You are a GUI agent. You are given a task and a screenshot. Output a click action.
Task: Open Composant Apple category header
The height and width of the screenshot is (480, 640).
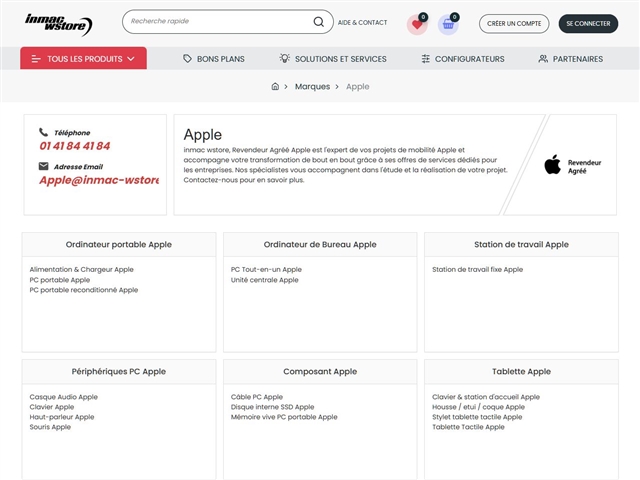point(320,371)
